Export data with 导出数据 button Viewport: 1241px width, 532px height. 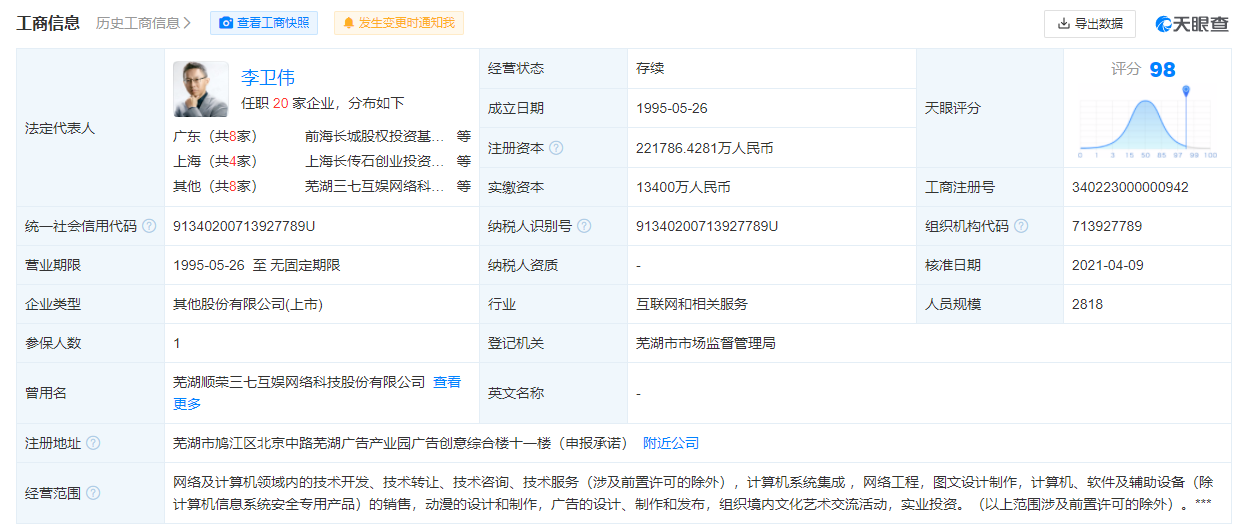point(1089,23)
